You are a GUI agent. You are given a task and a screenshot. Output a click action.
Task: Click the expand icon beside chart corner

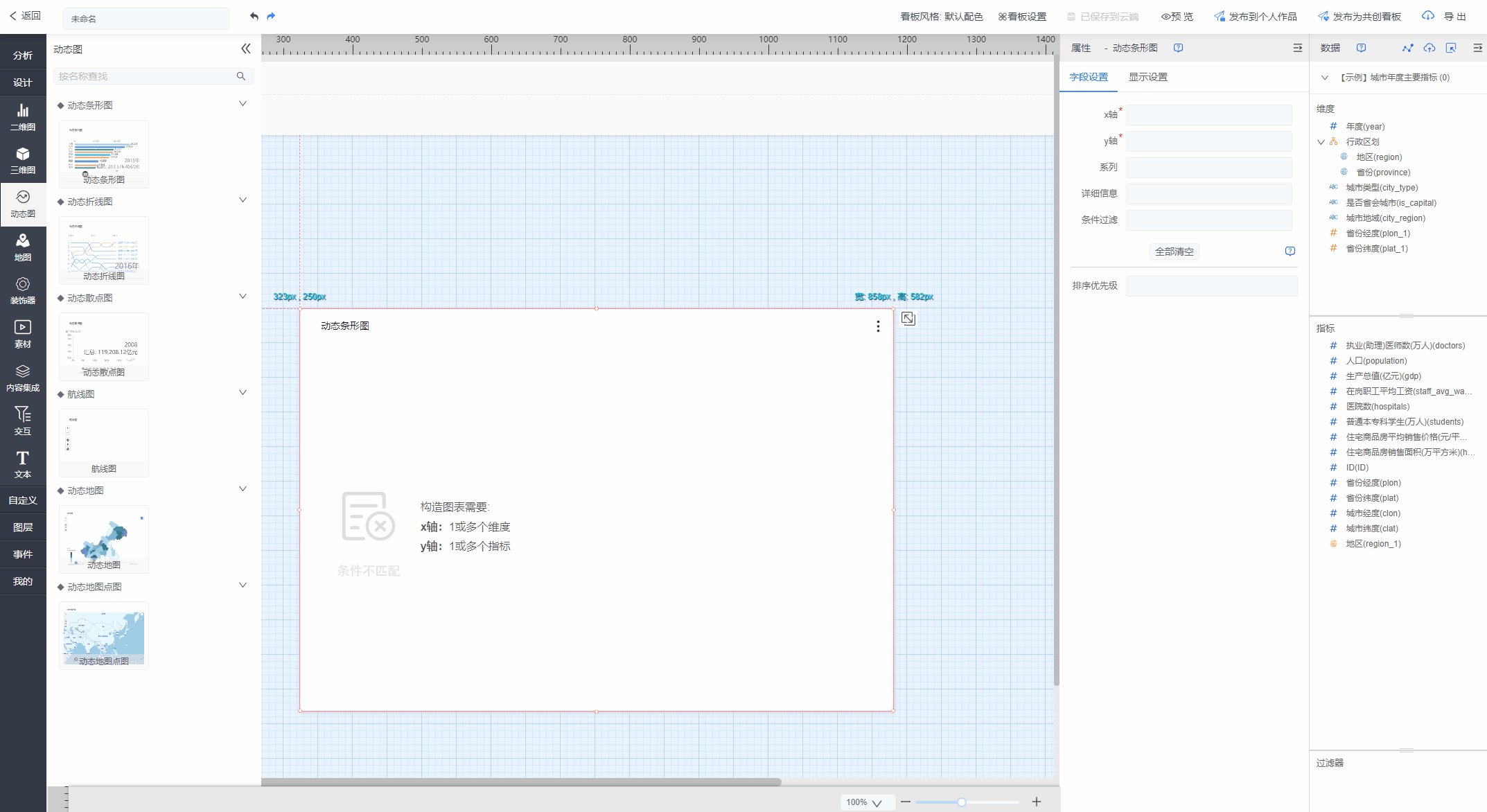point(908,319)
